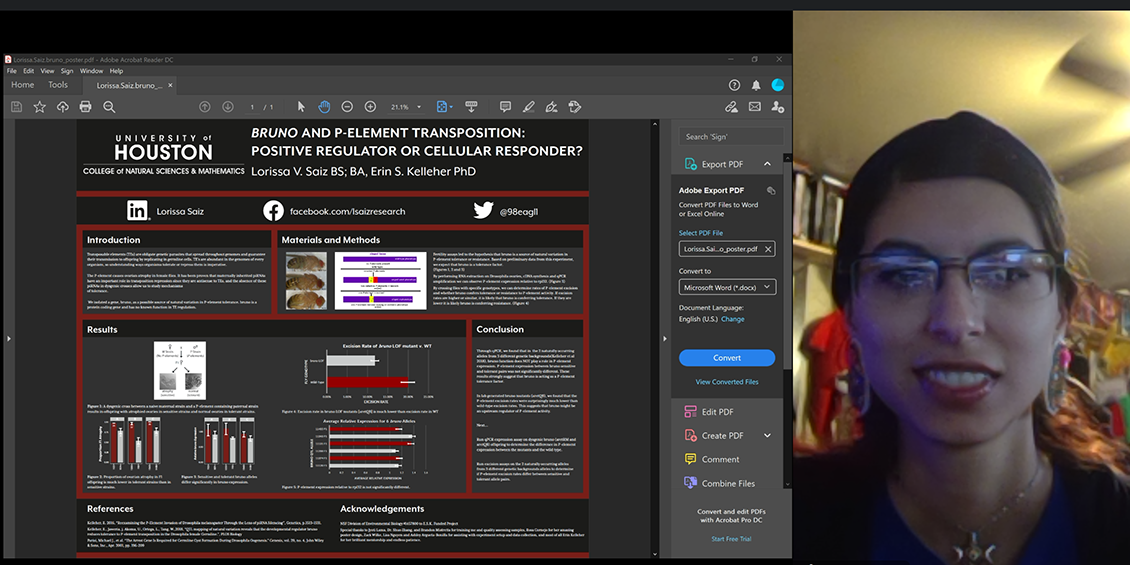Click the stamp tool icon
Screen dimensions: 1130x565
click(574, 107)
